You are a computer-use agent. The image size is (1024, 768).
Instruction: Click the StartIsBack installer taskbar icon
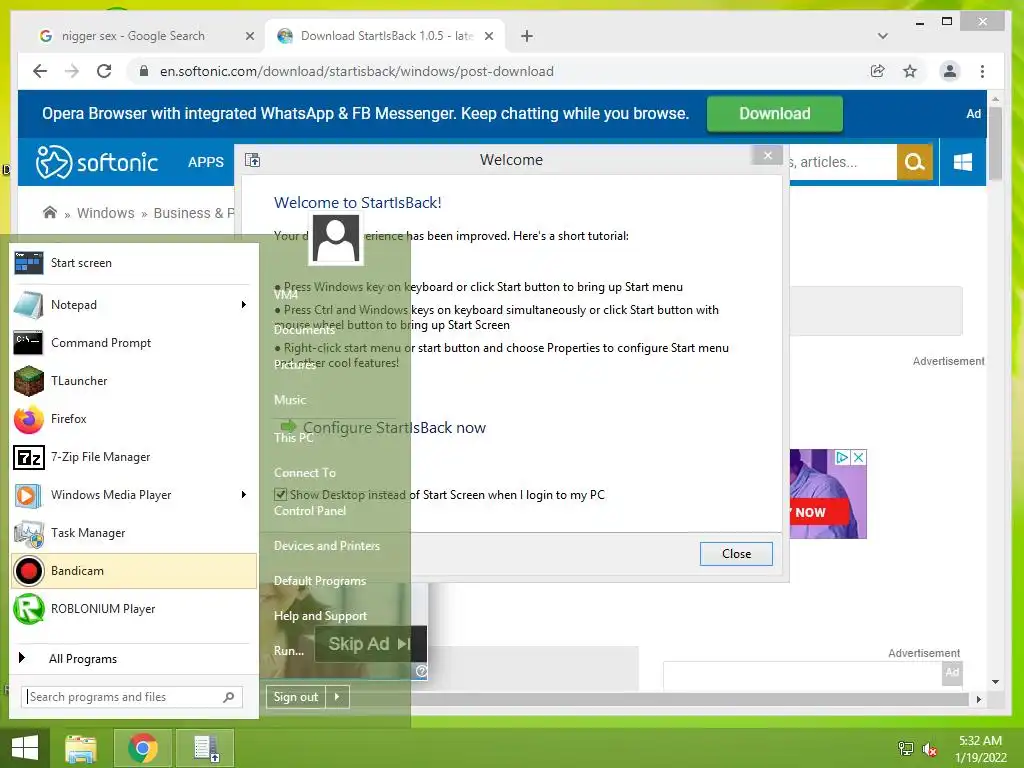point(206,748)
